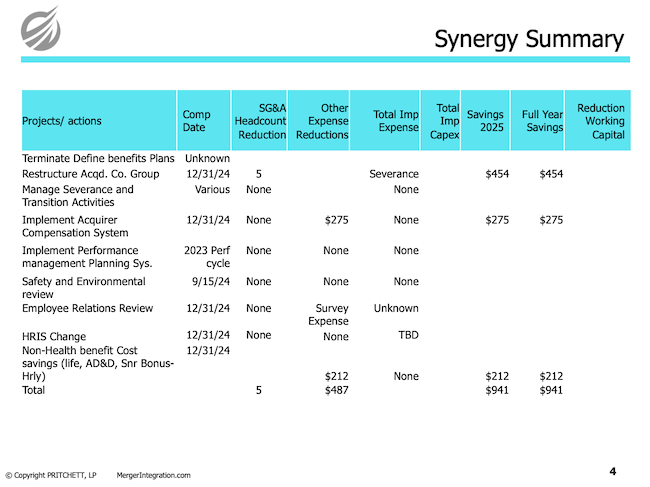The width and height of the screenshot is (650, 487).
Task: Click Savings 2025 '$454' value
Action: [x=497, y=174]
